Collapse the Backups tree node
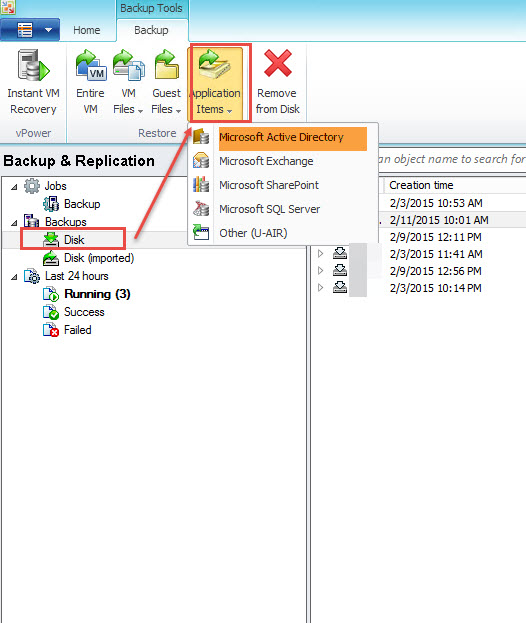The image size is (526, 623). pyautogui.click(x=14, y=222)
